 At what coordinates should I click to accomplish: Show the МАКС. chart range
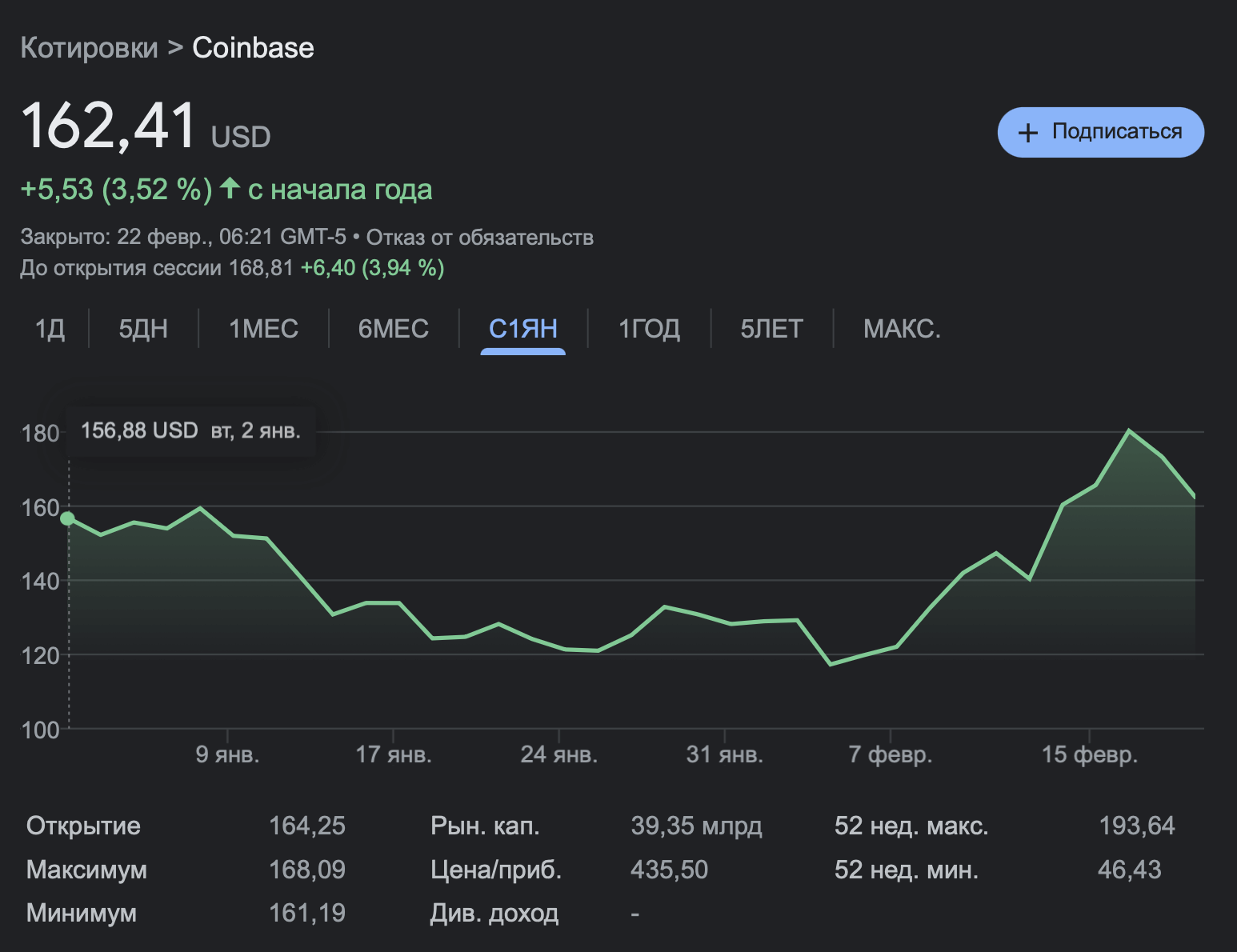pos(902,329)
